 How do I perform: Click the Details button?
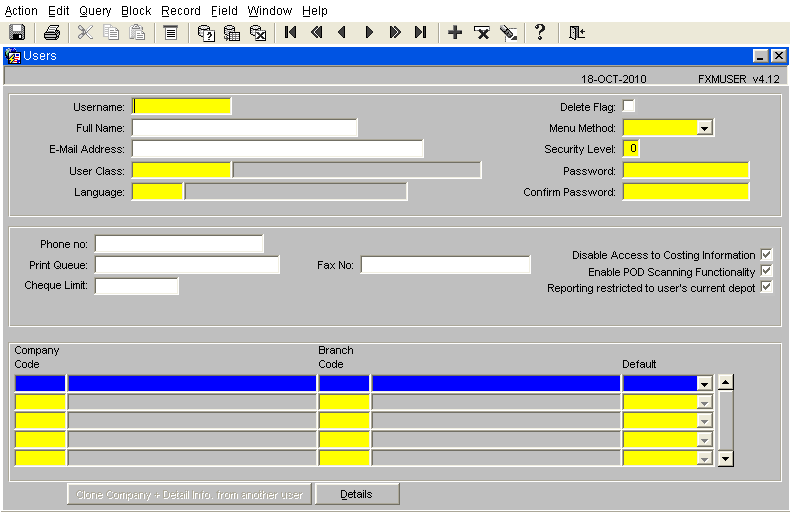point(357,494)
